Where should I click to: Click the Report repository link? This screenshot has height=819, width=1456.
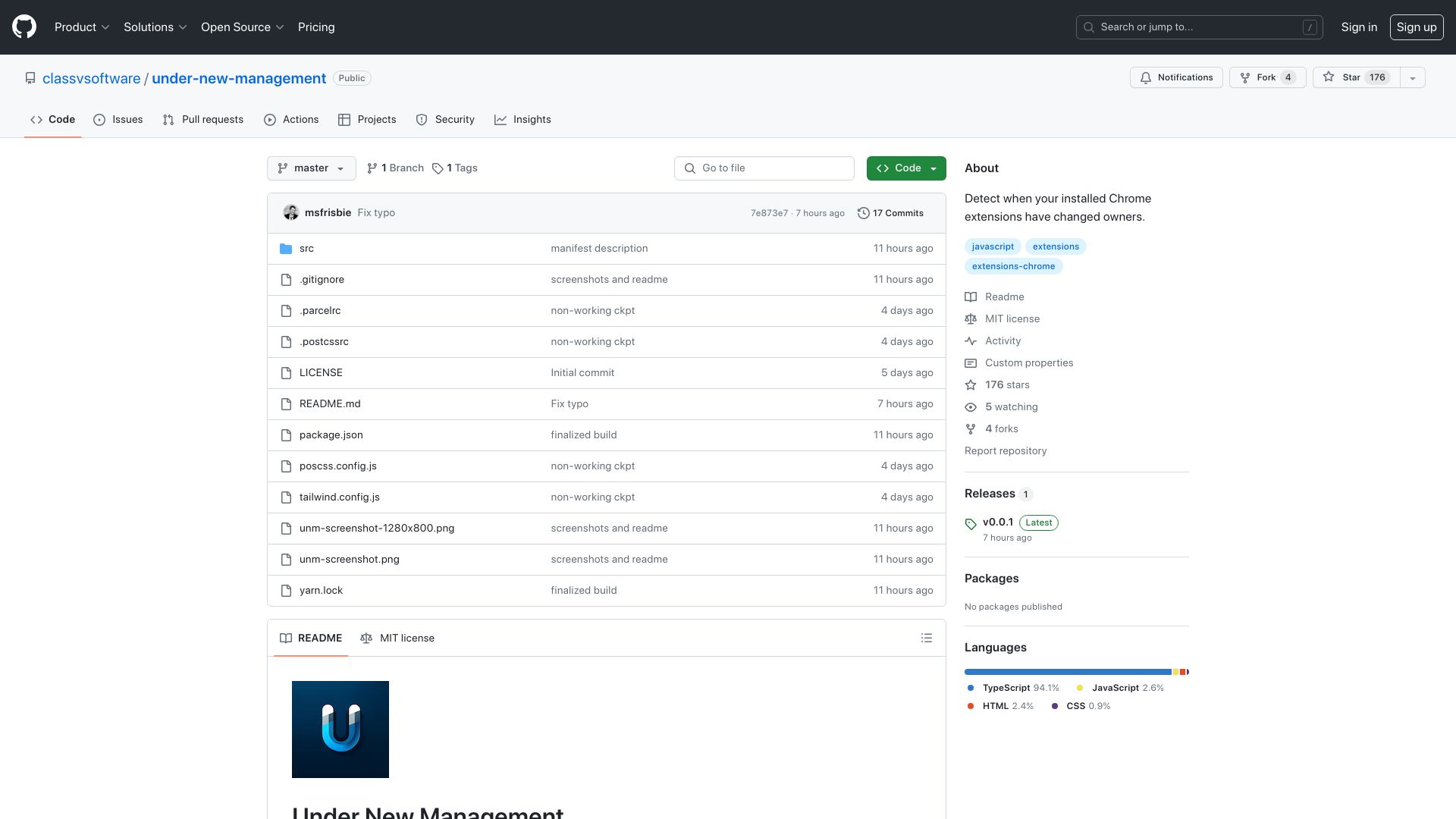pos(1006,450)
